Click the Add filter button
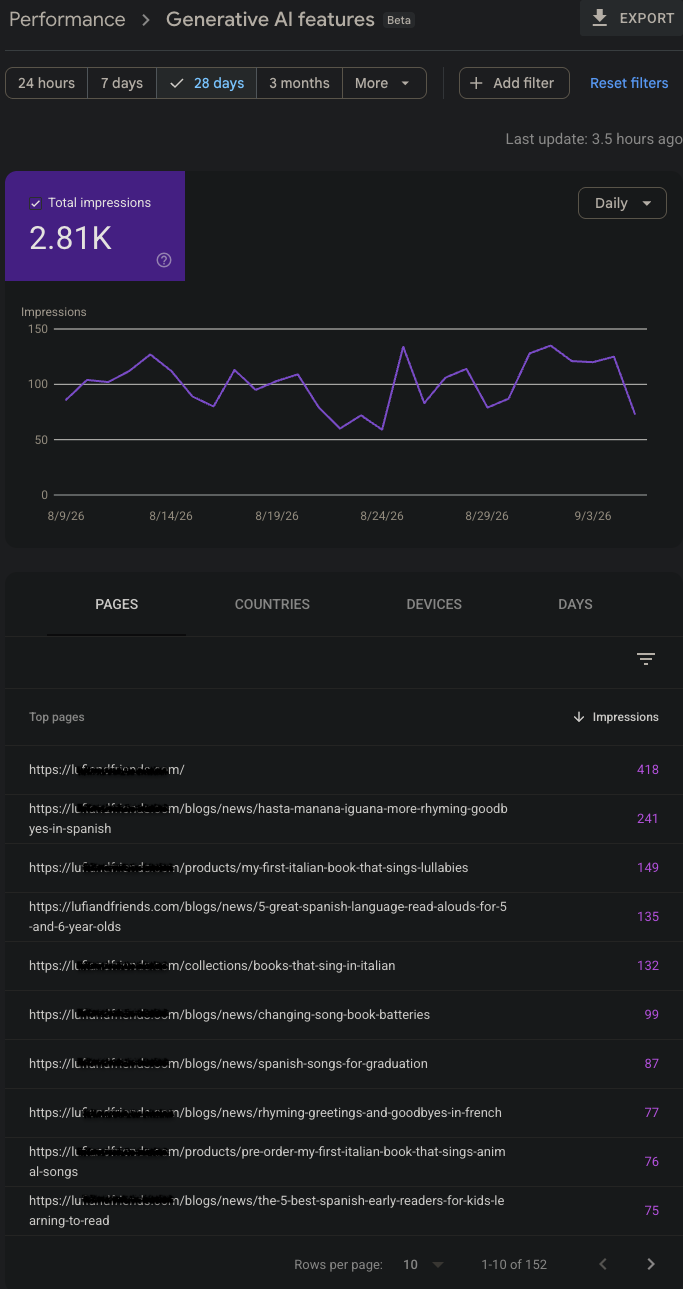Screen dimensions: 683x1289 click(514, 83)
